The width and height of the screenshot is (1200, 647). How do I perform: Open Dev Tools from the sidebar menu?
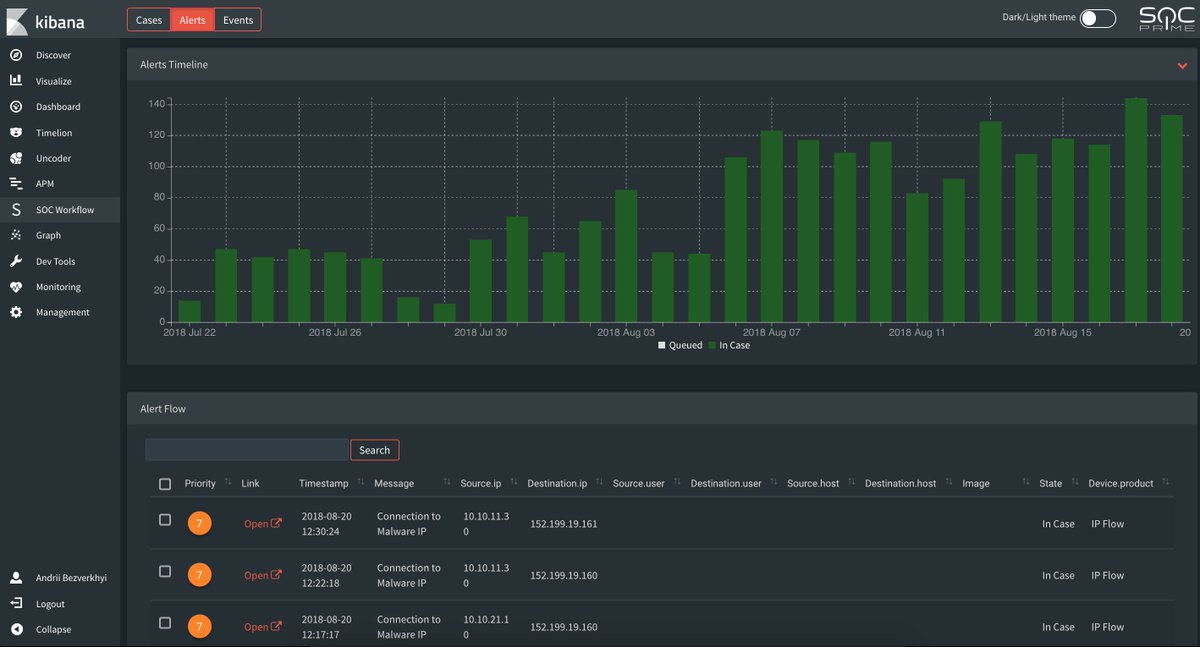point(55,261)
